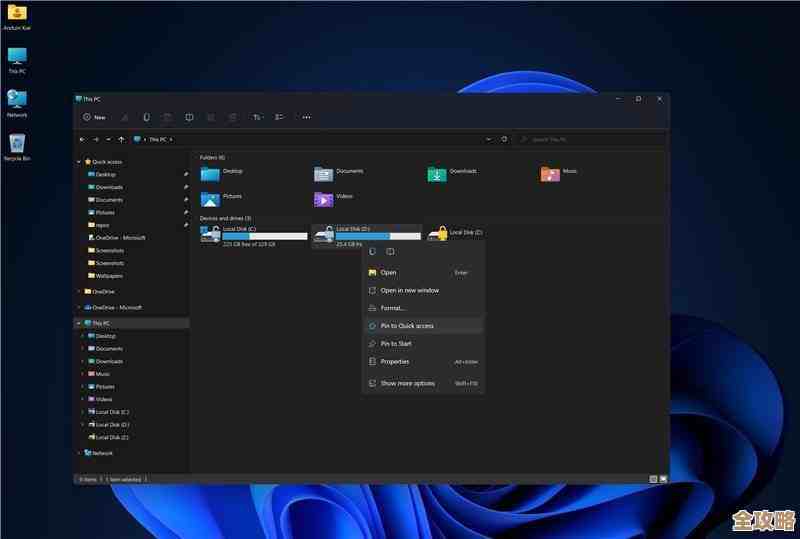Click the Local Disk (C:) storage usage bar
This screenshot has height=539, width=800.
(264, 236)
